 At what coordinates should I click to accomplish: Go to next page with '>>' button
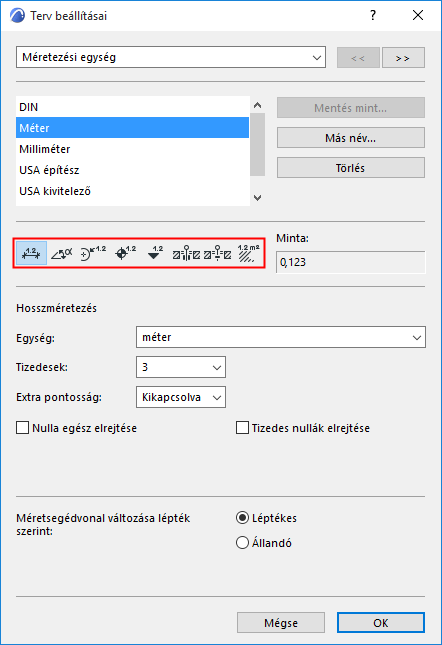[403, 58]
